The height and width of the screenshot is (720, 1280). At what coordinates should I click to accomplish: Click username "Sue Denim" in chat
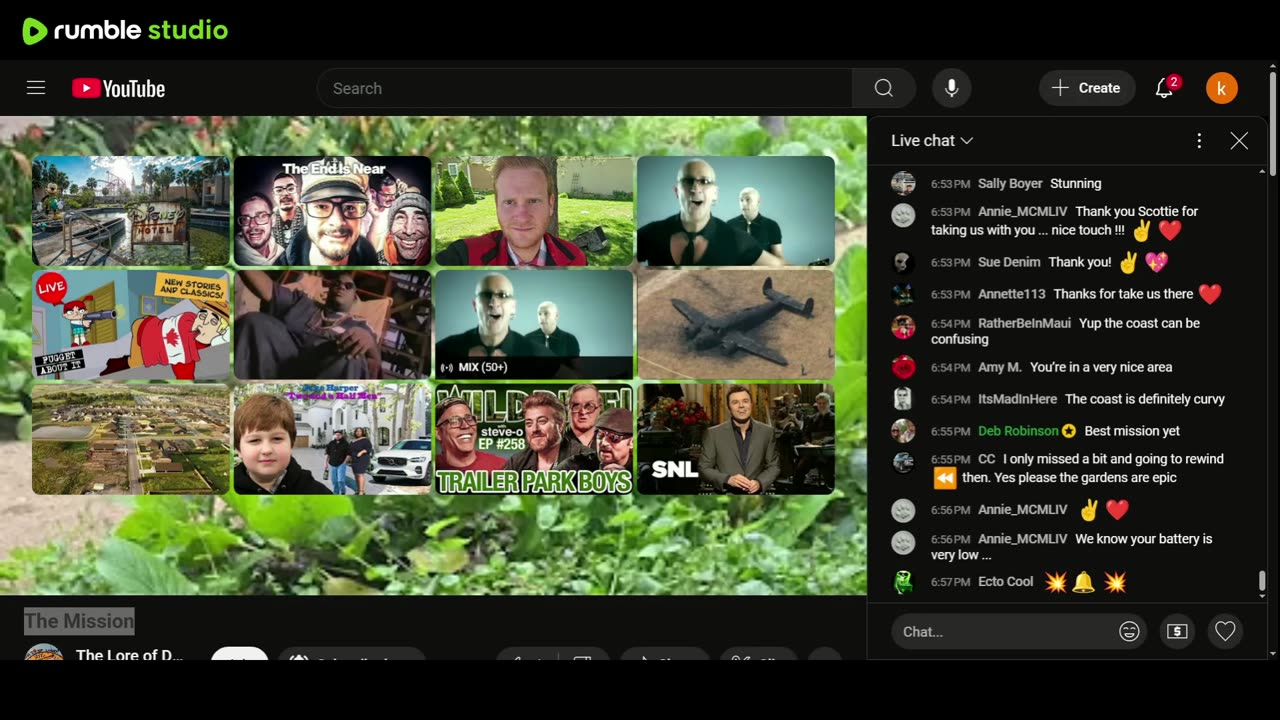tap(1009, 262)
